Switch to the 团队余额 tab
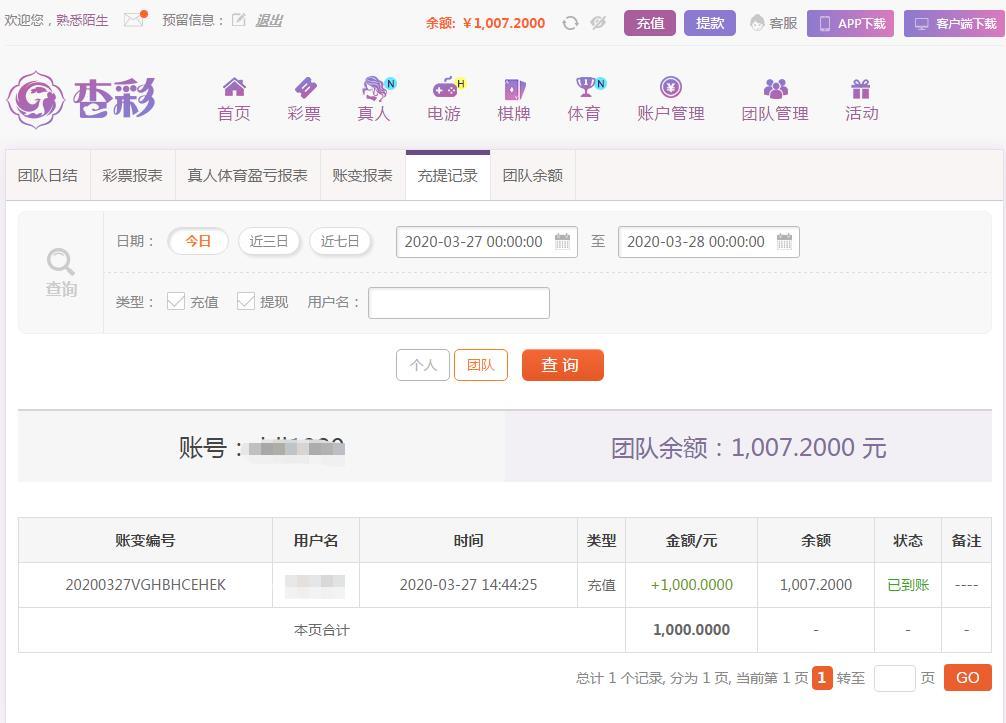 [532, 175]
